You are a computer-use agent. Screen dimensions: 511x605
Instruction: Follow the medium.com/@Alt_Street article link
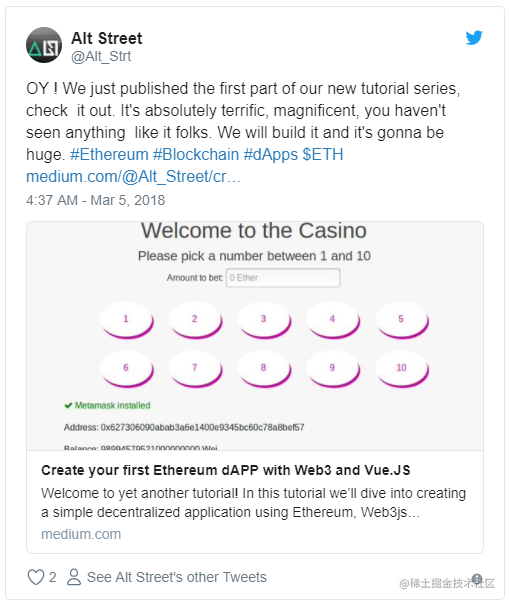pos(134,177)
